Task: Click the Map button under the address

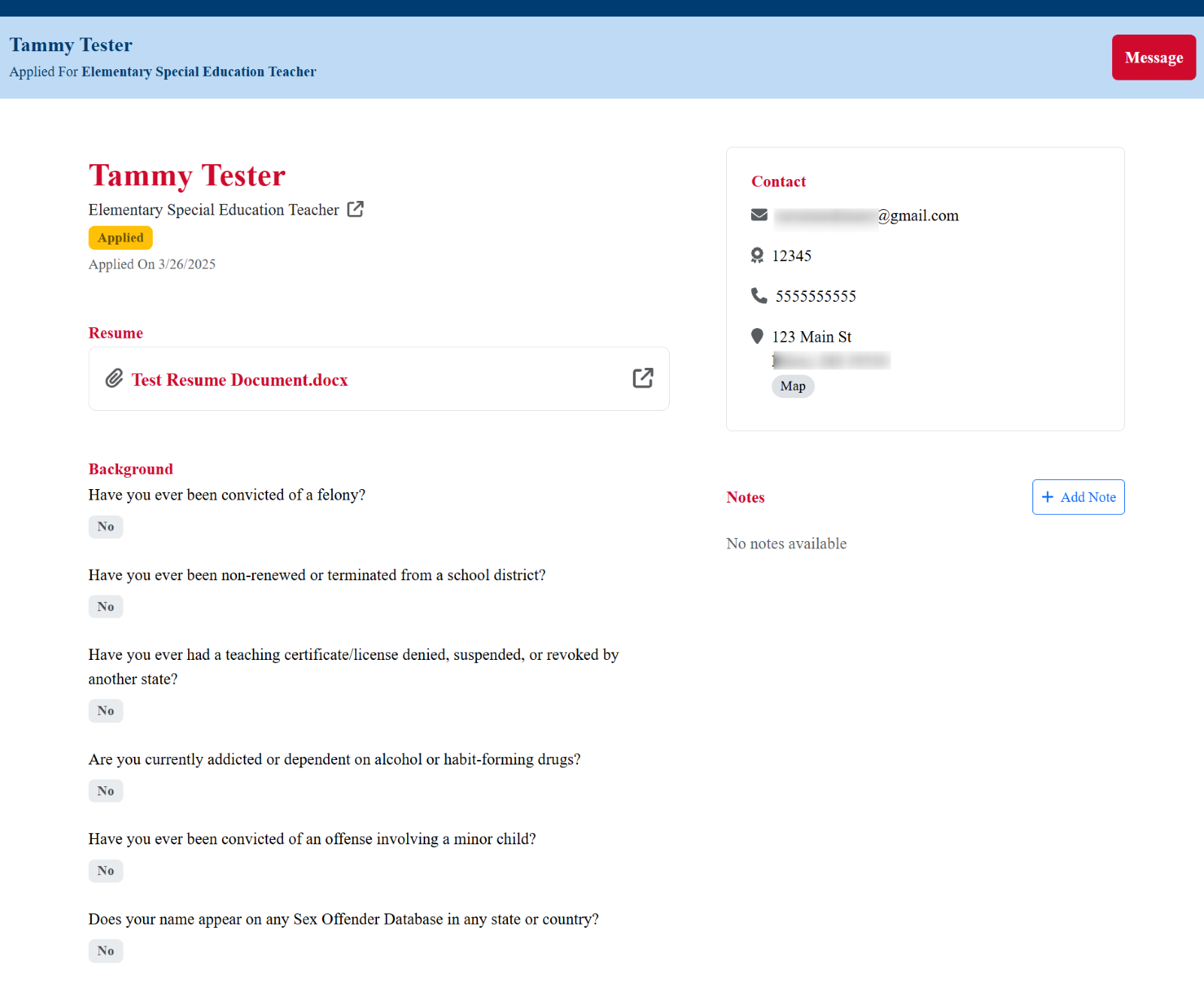Action: click(x=792, y=386)
